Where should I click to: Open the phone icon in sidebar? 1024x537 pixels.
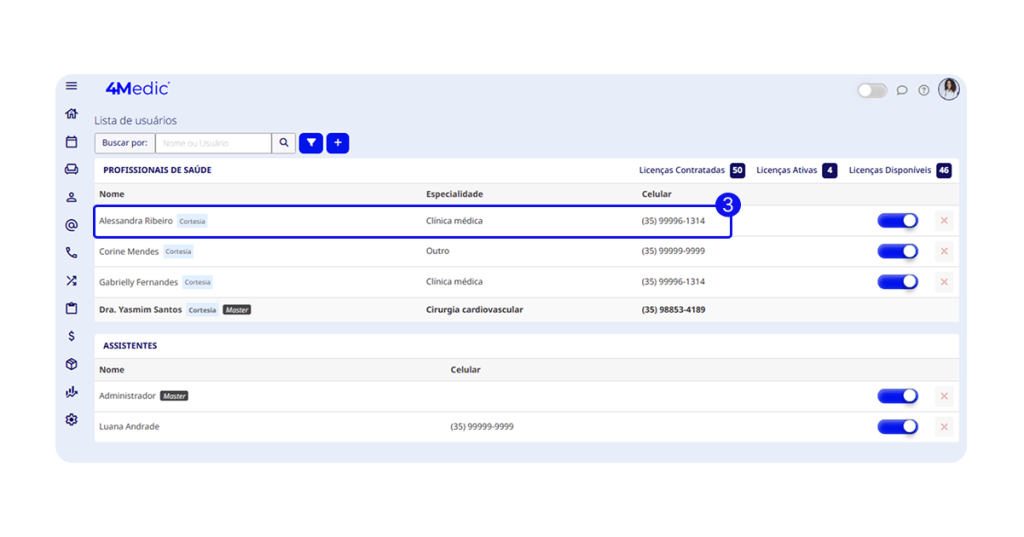click(x=71, y=253)
